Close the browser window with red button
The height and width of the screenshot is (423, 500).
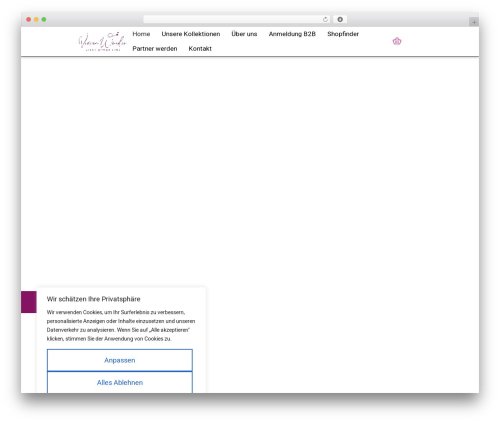pos(29,20)
